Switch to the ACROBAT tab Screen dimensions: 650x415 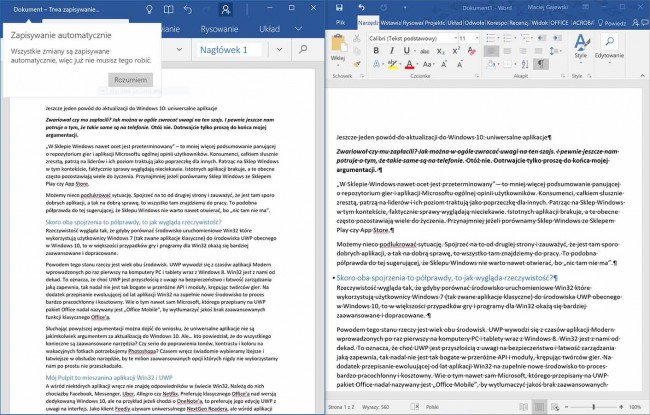click(582, 23)
